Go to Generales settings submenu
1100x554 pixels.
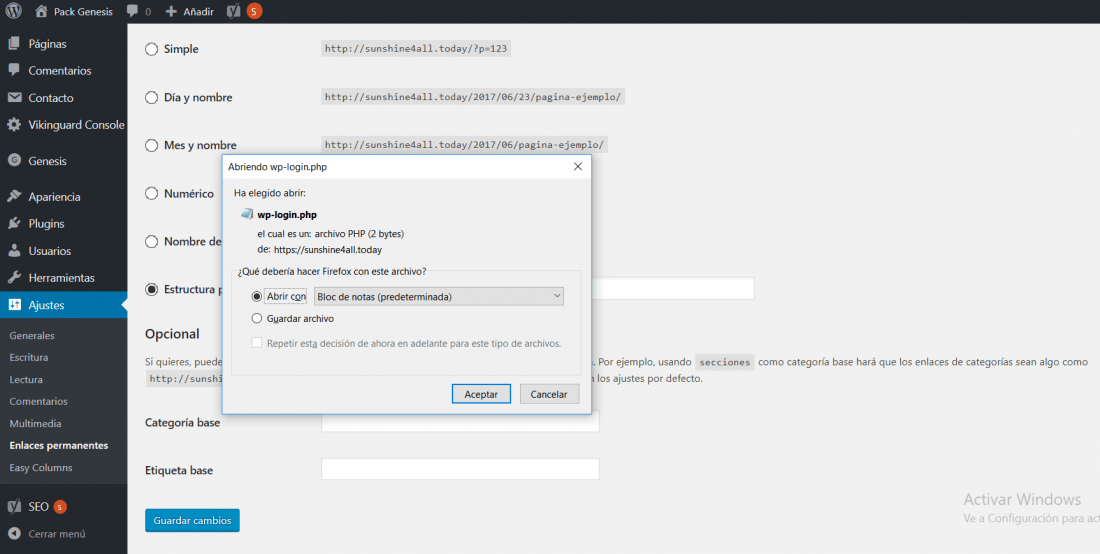32,335
